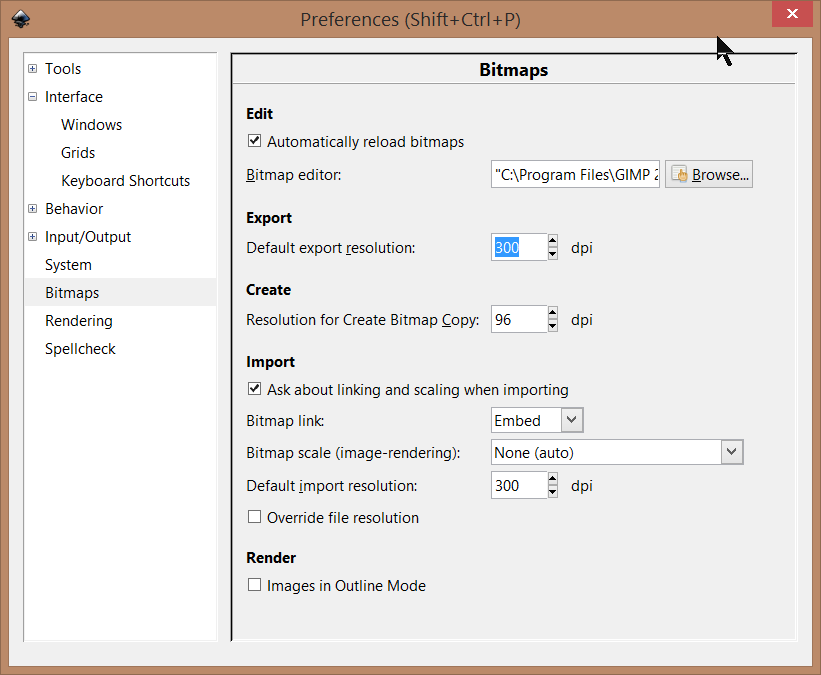Increment the default export resolution spinner
This screenshot has width=821, height=675.
[551, 242]
